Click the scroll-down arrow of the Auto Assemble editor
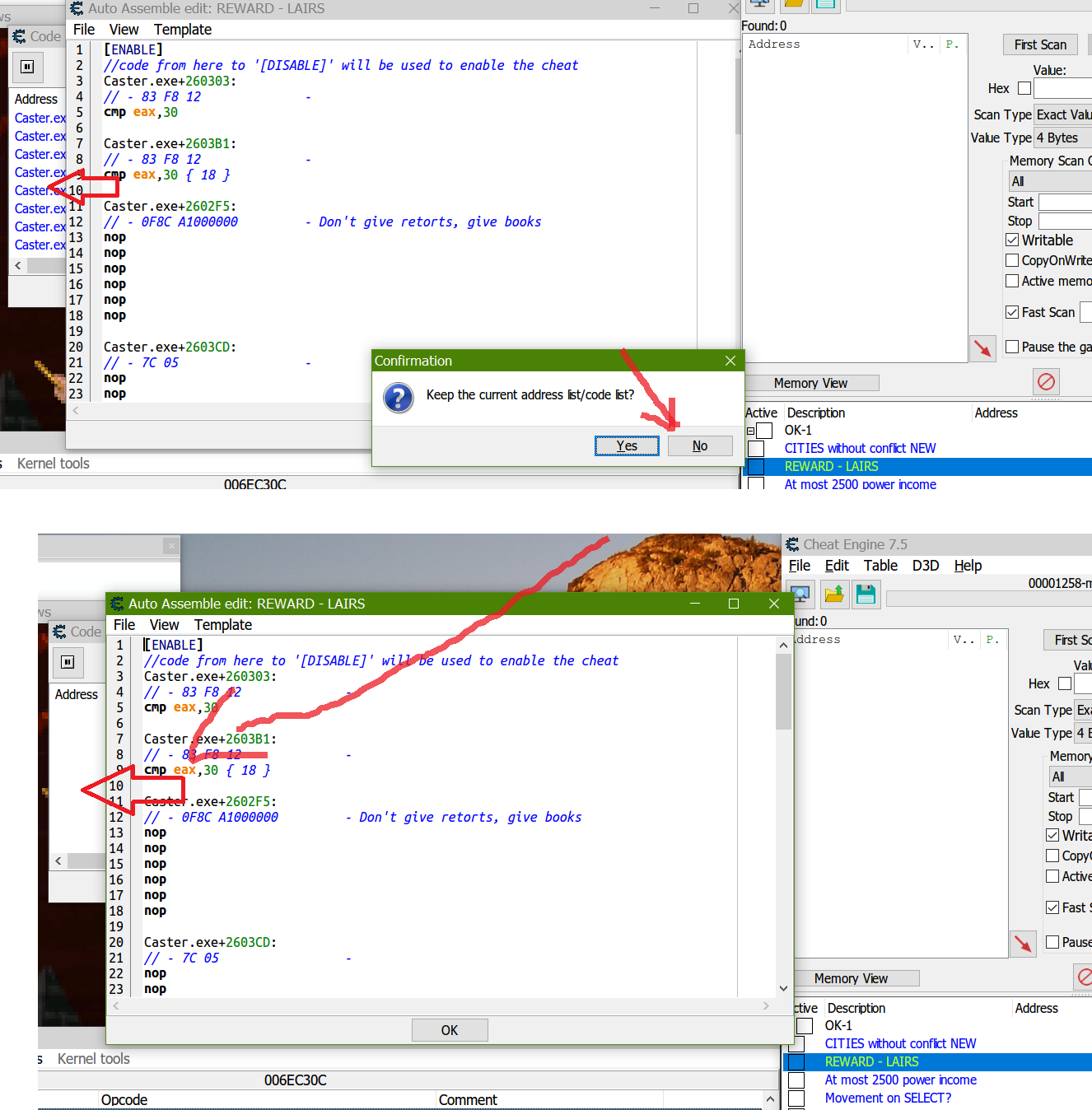This screenshot has width=1092, height=1110. (783, 988)
